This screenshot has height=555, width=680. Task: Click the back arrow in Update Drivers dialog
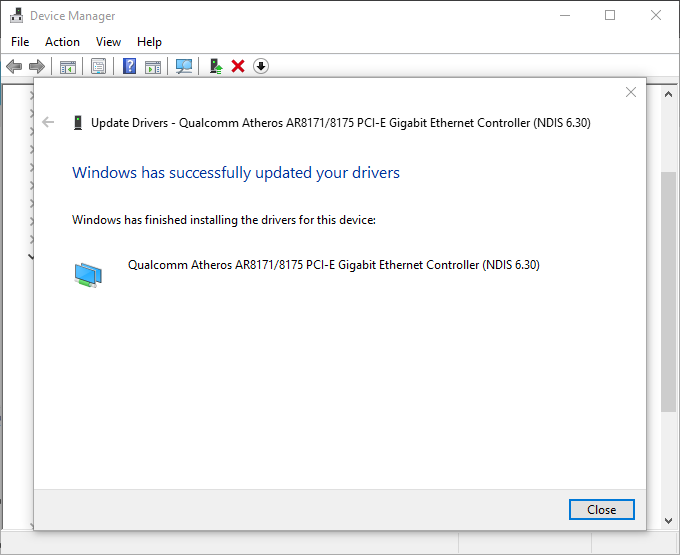pos(48,122)
